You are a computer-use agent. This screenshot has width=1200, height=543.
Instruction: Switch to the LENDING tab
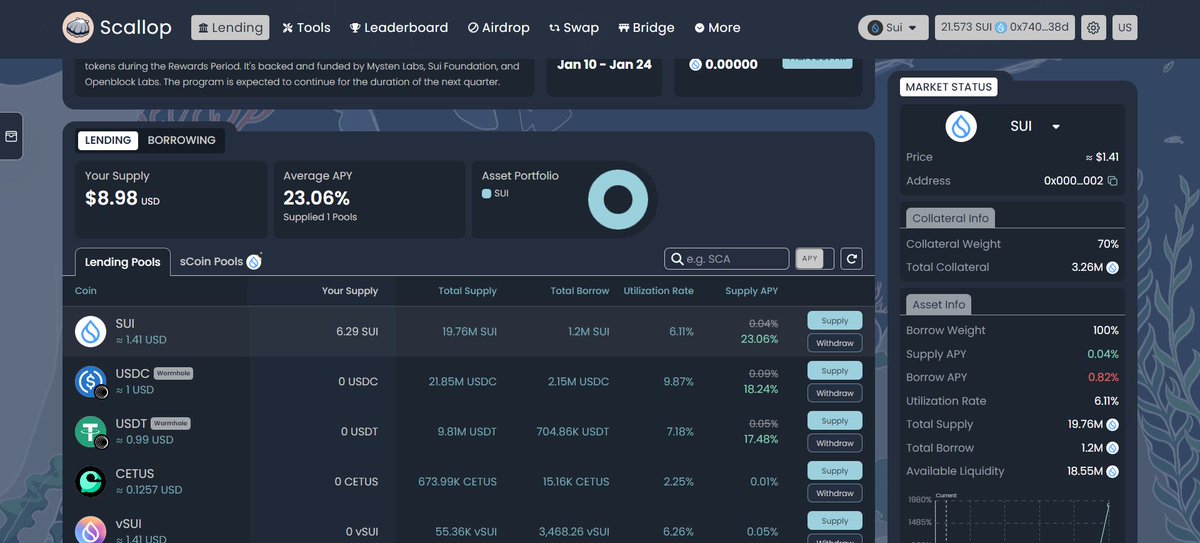(107, 140)
